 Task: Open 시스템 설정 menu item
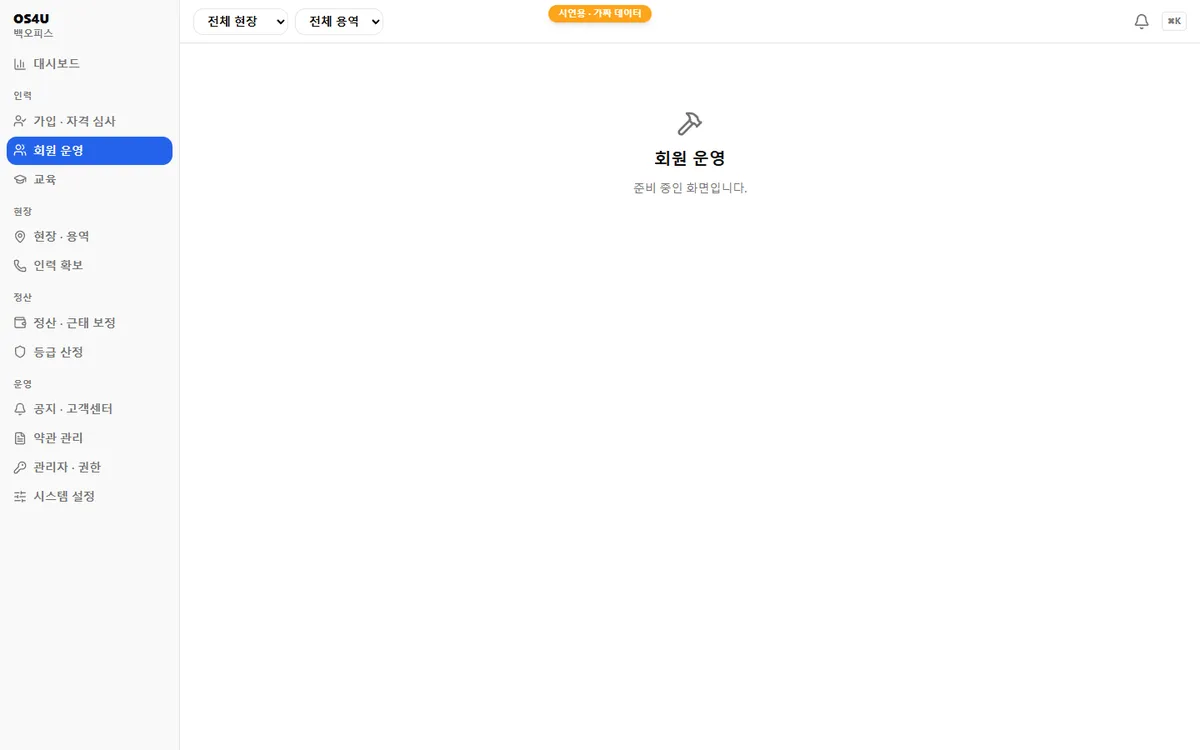click(90, 496)
